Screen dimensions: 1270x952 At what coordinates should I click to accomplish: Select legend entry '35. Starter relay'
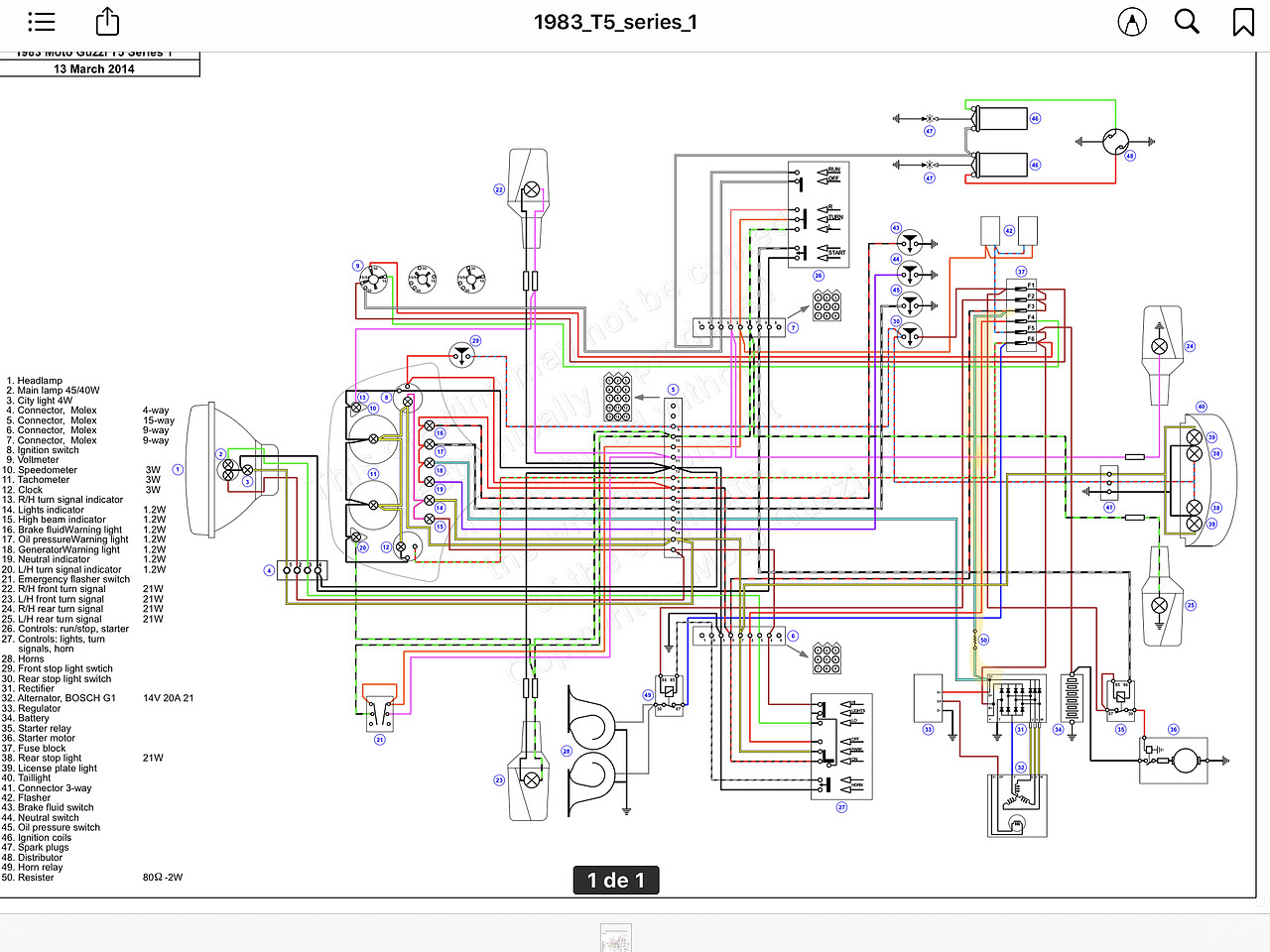[x=37, y=728]
